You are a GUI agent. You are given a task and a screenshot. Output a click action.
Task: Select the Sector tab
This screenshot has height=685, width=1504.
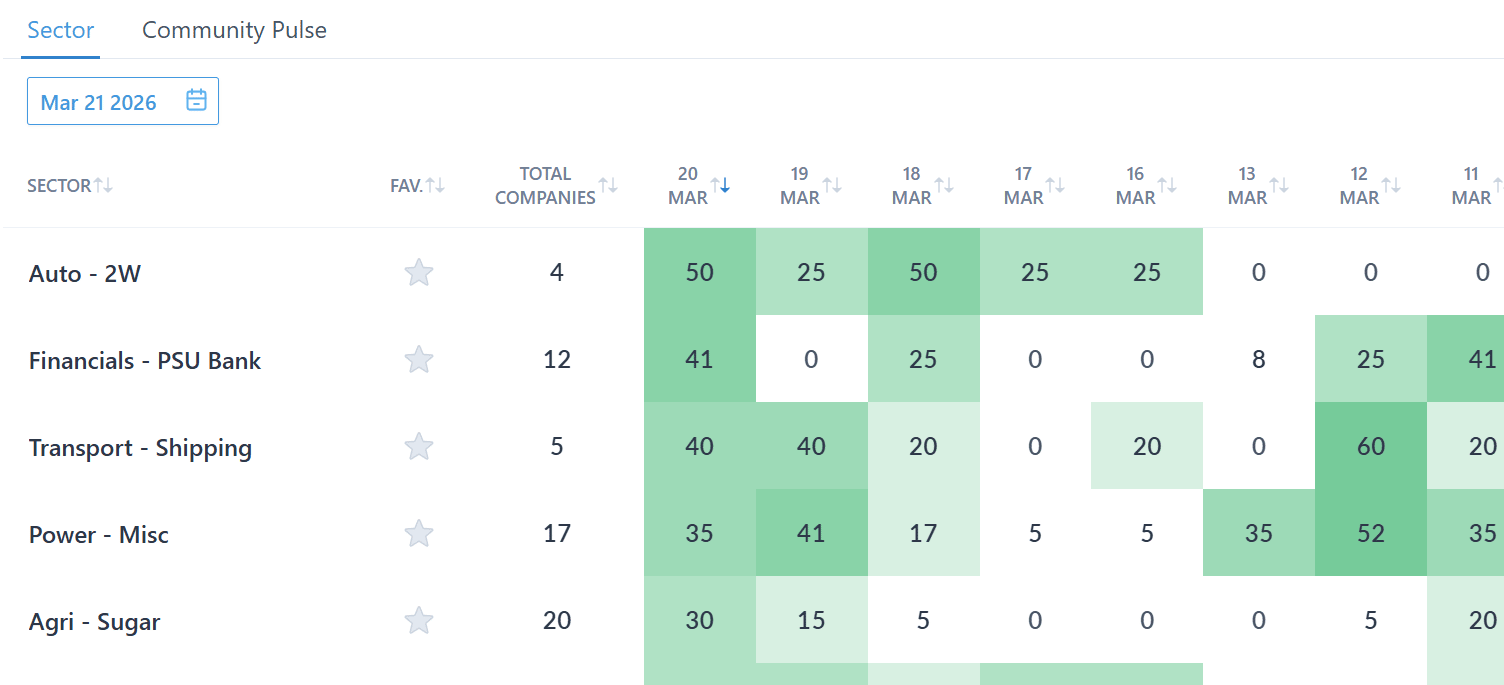tap(61, 30)
